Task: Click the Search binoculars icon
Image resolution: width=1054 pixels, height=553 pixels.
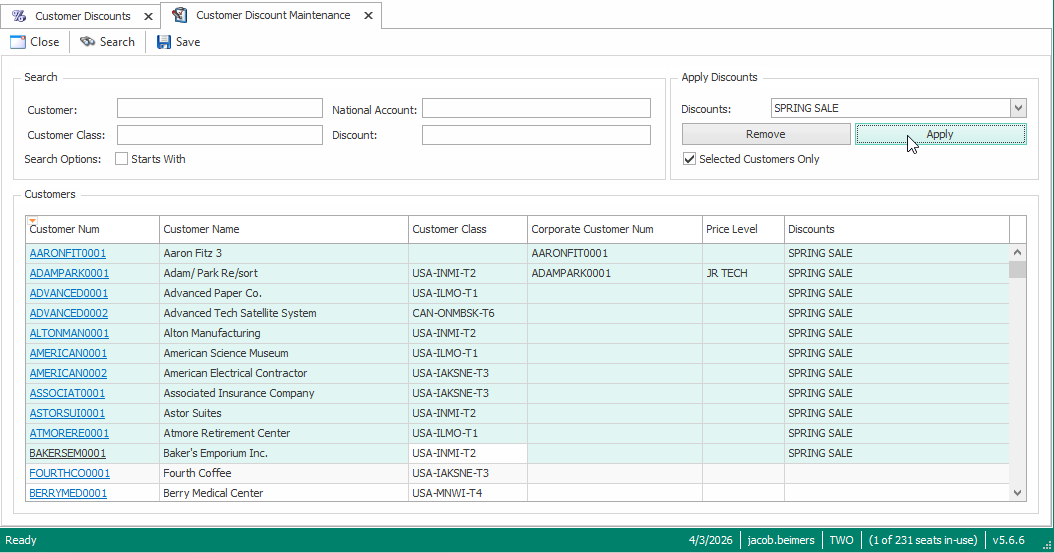Action: (x=88, y=42)
